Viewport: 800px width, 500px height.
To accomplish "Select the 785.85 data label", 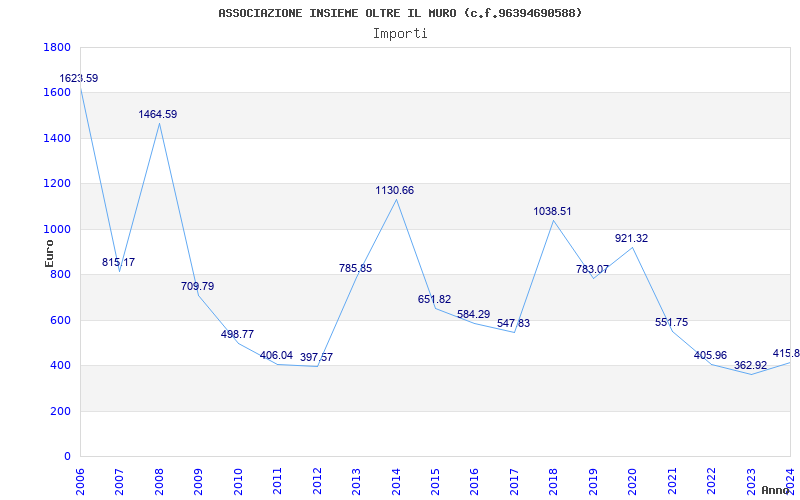I will point(356,268).
